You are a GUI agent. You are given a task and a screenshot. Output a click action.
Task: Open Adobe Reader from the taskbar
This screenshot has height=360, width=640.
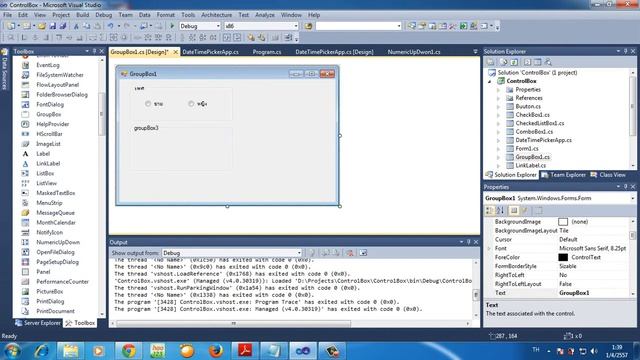245,351
